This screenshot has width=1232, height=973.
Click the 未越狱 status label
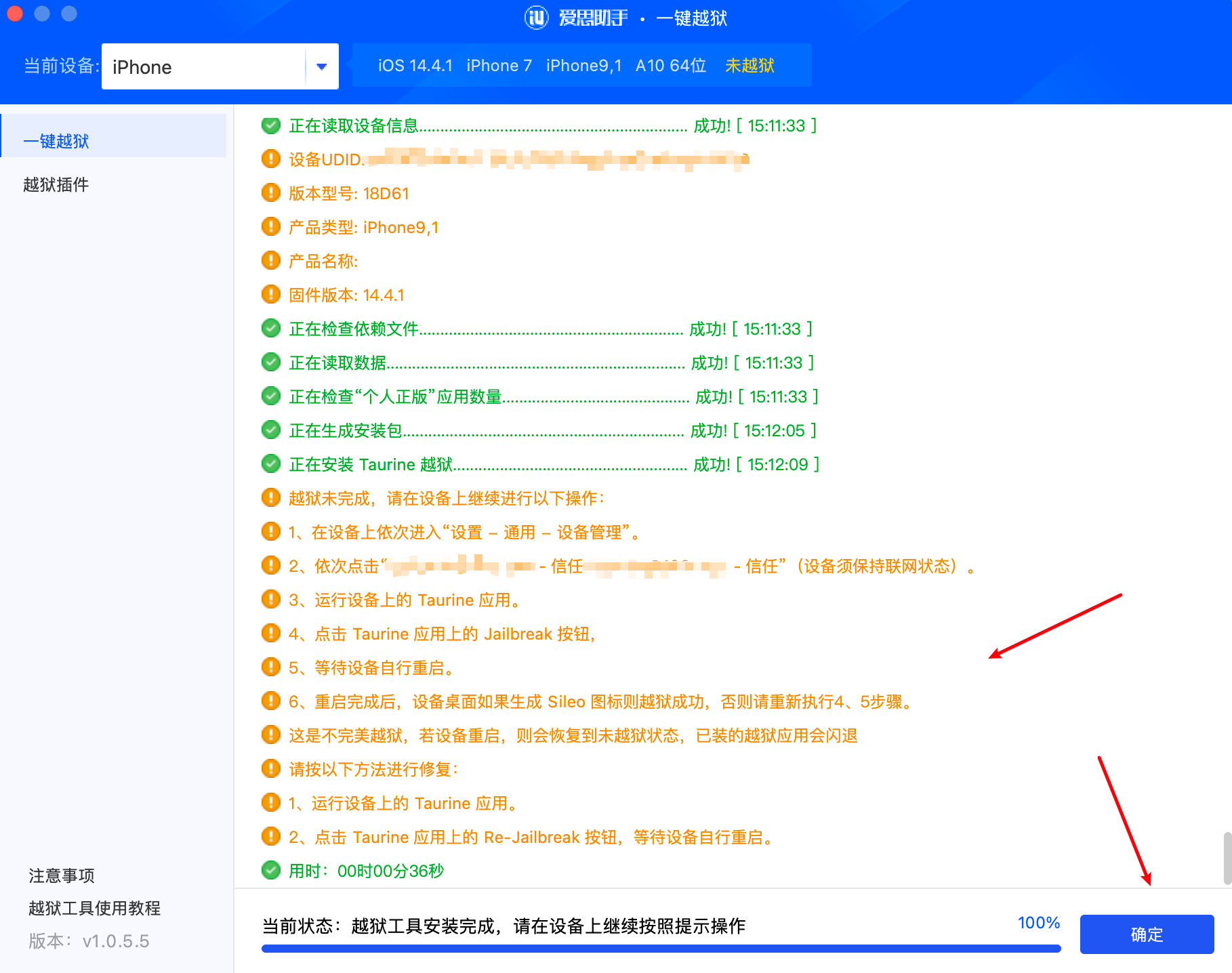(x=750, y=66)
